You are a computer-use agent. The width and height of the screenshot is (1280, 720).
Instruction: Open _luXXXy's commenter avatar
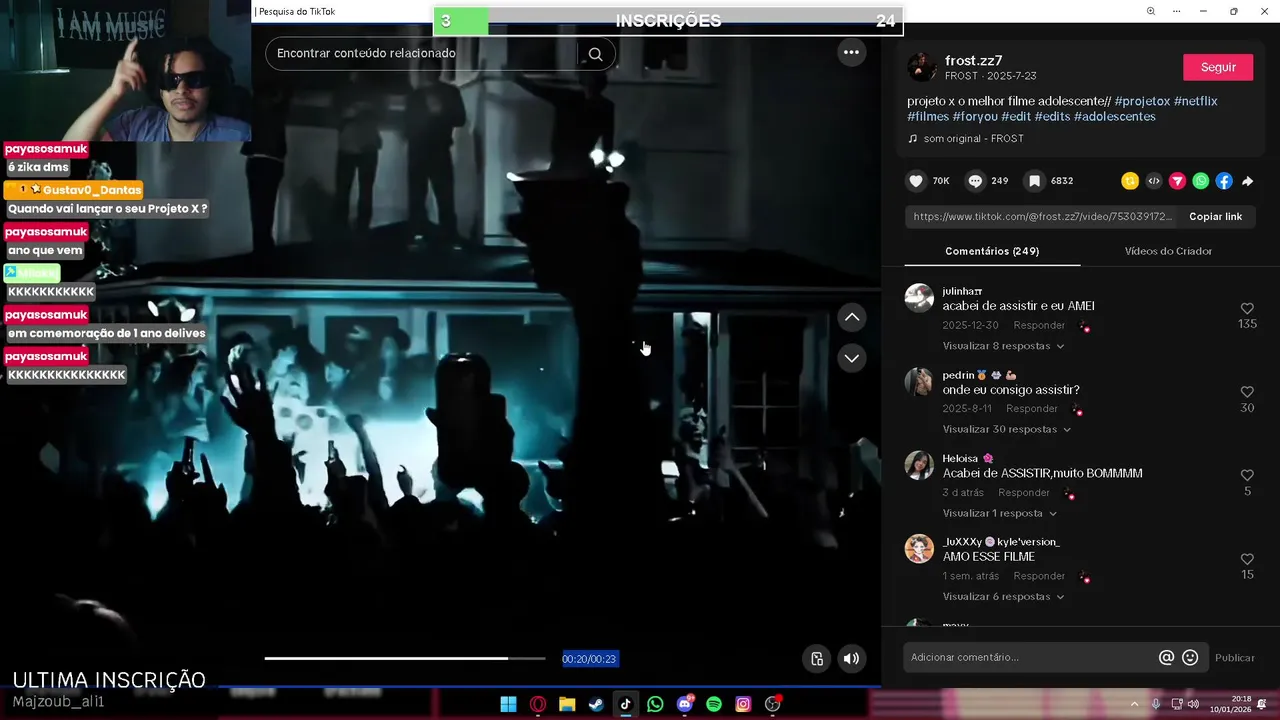[919, 548]
